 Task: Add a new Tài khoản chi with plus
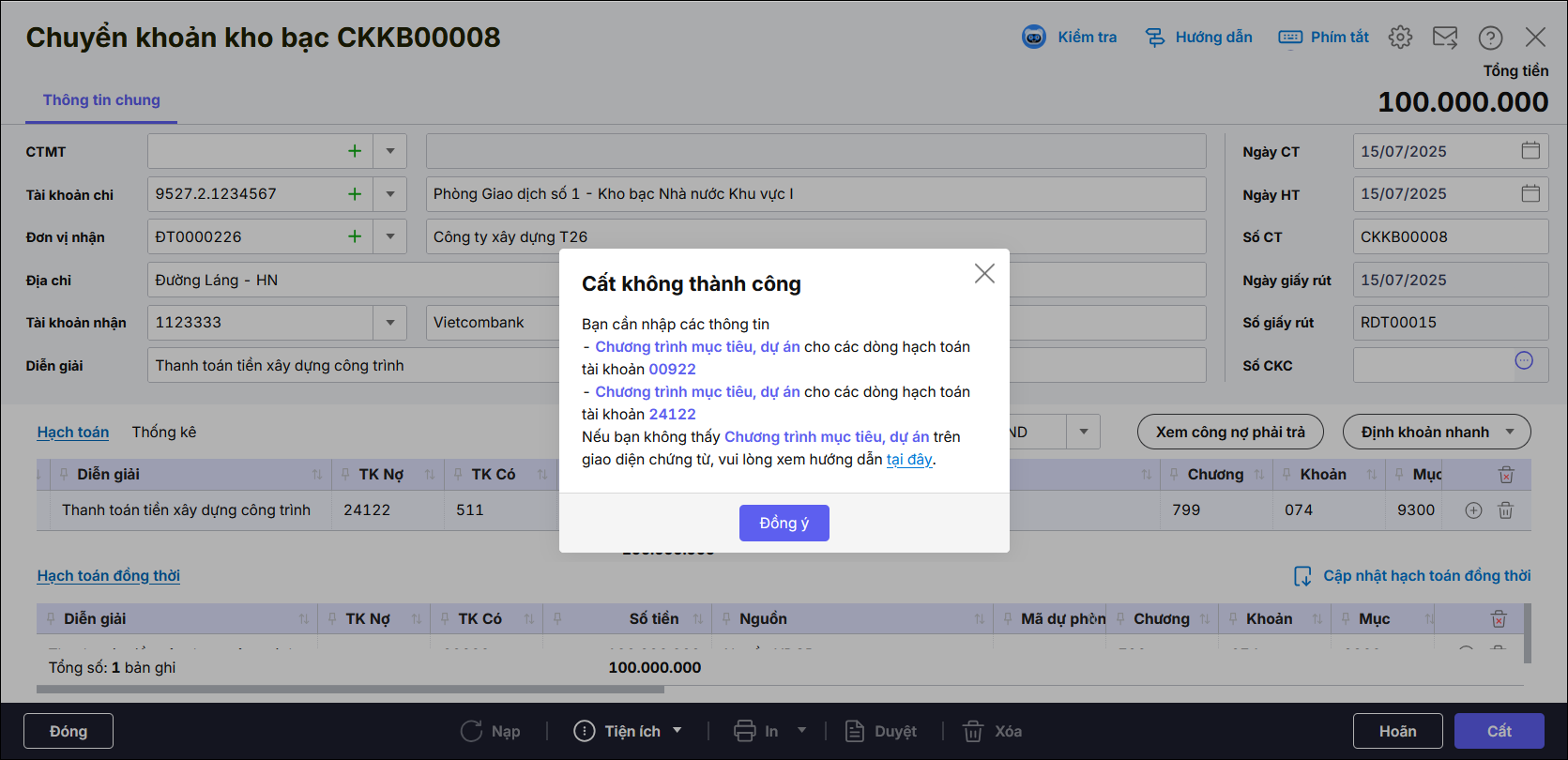(355, 194)
